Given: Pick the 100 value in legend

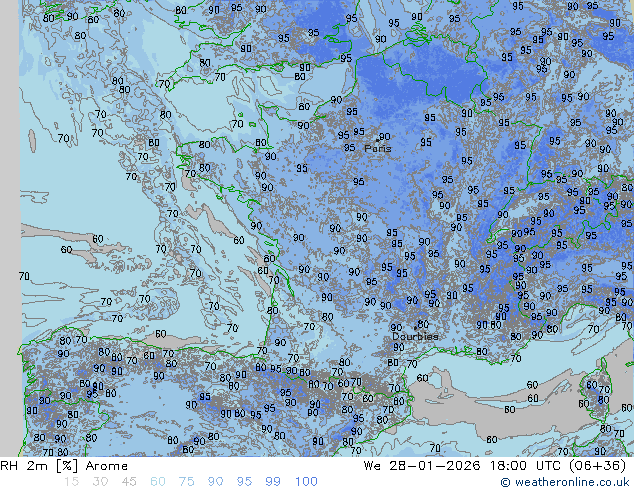Looking at the screenshot, I should (x=306, y=482).
